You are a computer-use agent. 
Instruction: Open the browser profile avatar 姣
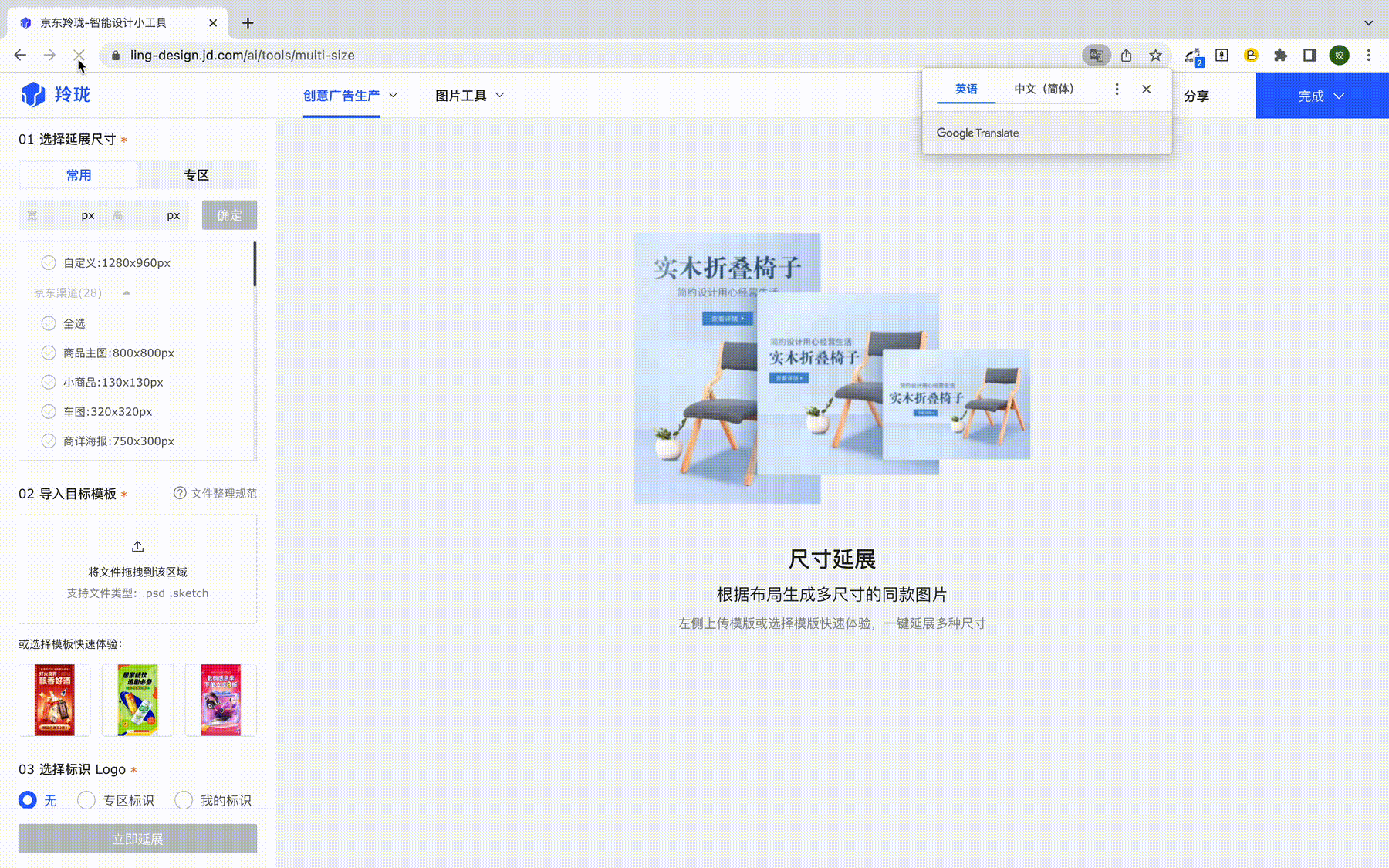1339,55
